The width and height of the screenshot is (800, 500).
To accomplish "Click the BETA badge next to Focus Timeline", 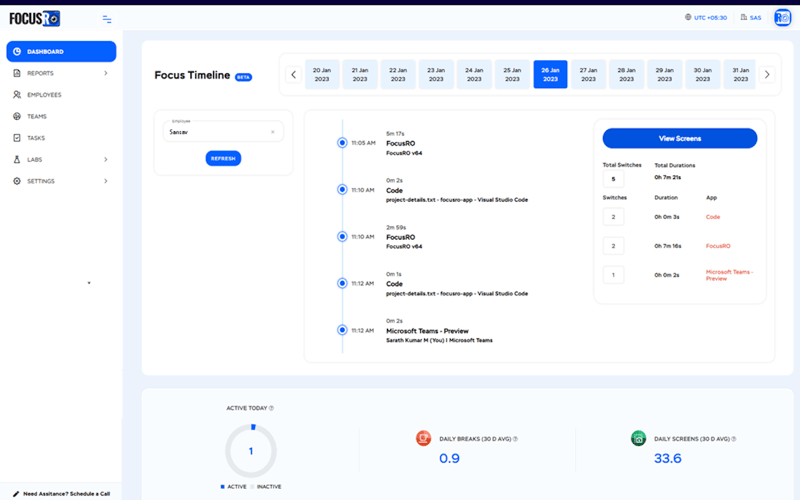I will pos(243,77).
